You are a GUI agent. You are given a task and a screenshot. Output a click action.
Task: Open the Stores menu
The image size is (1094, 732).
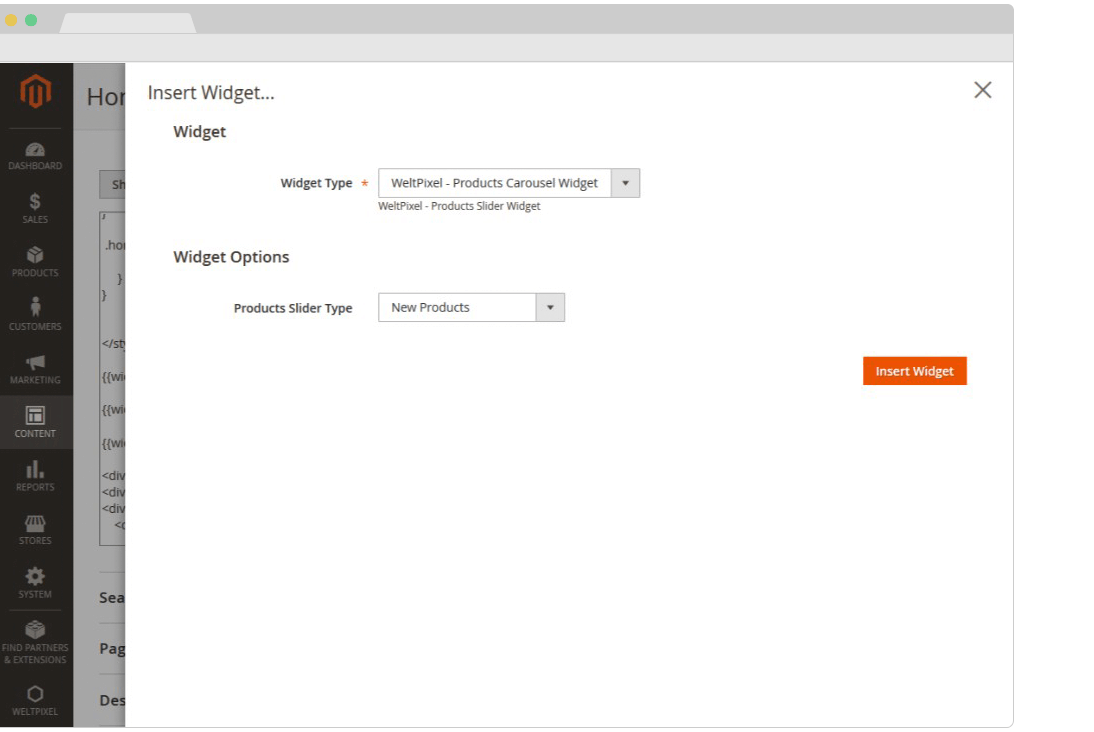pos(35,529)
